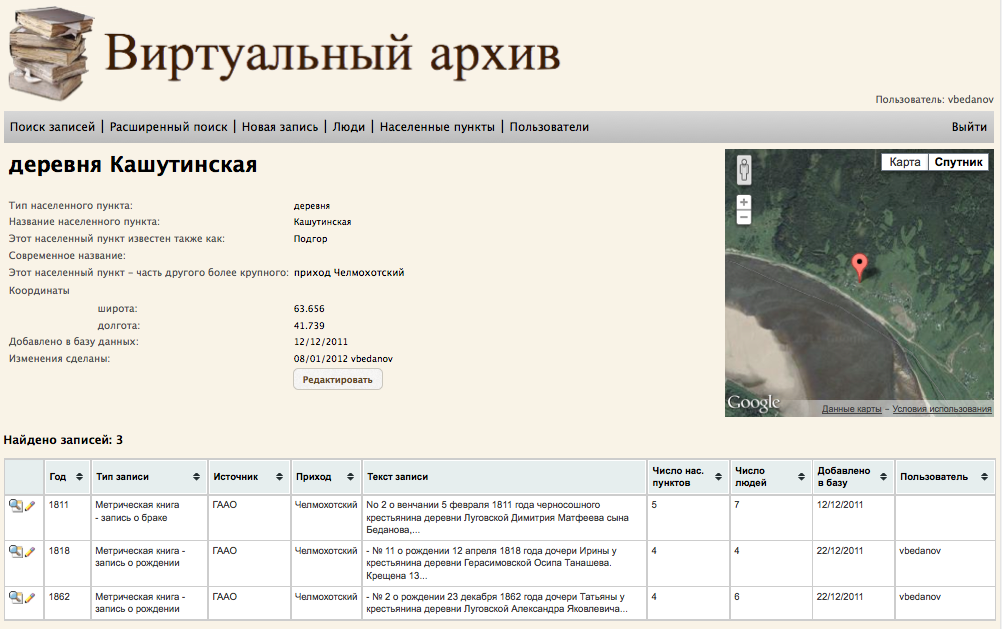Click the Google logo on the map
This screenshot has height=629, width=1002.
753,403
